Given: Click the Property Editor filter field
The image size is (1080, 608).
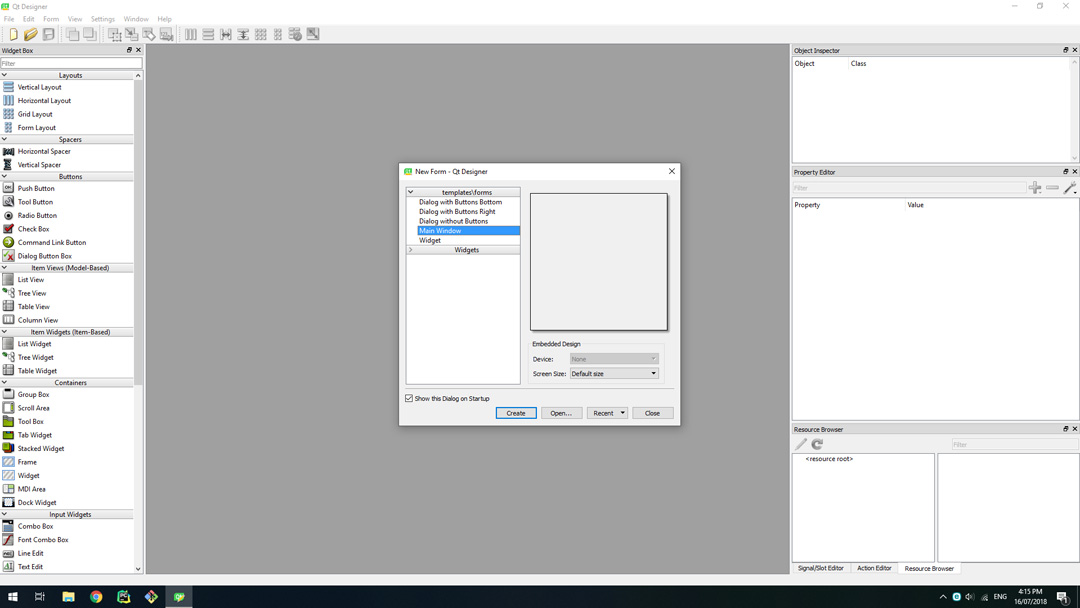Looking at the screenshot, I should click(x=908, y=187).
